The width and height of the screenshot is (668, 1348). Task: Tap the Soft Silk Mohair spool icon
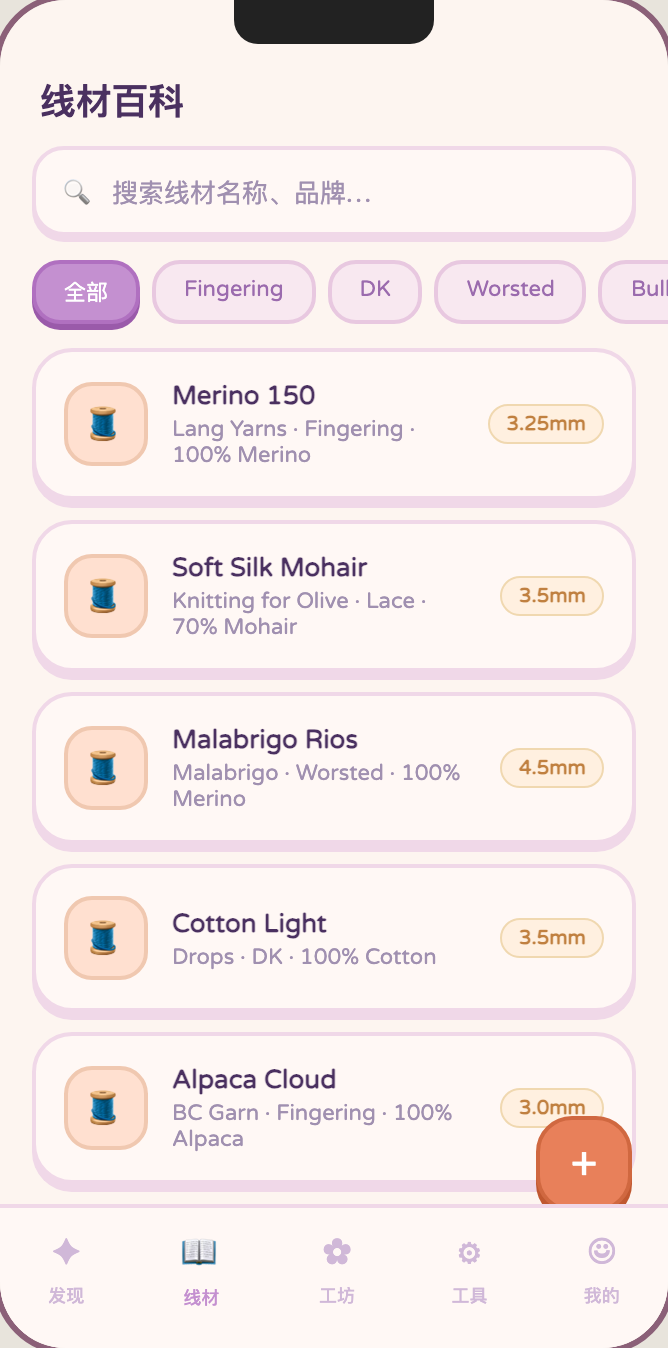click(105, 596)
